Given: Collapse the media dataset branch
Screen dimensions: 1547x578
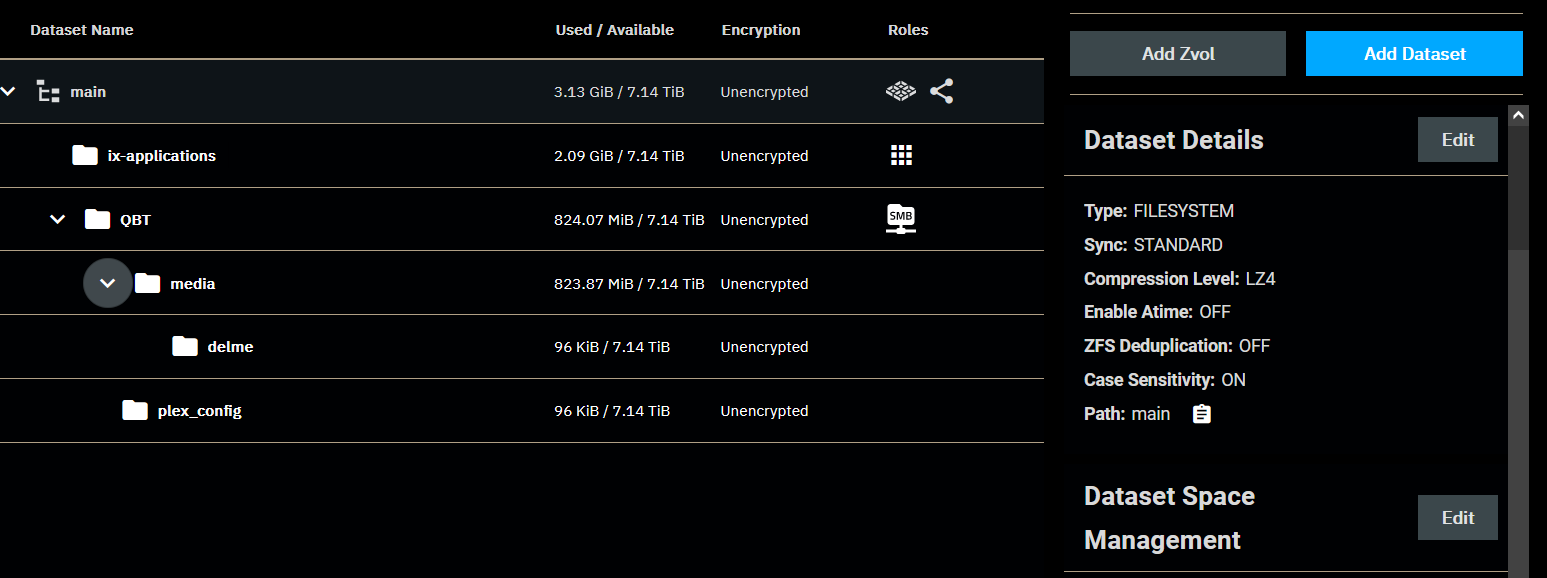Looking at the screenshot, I should click(107, 283).
